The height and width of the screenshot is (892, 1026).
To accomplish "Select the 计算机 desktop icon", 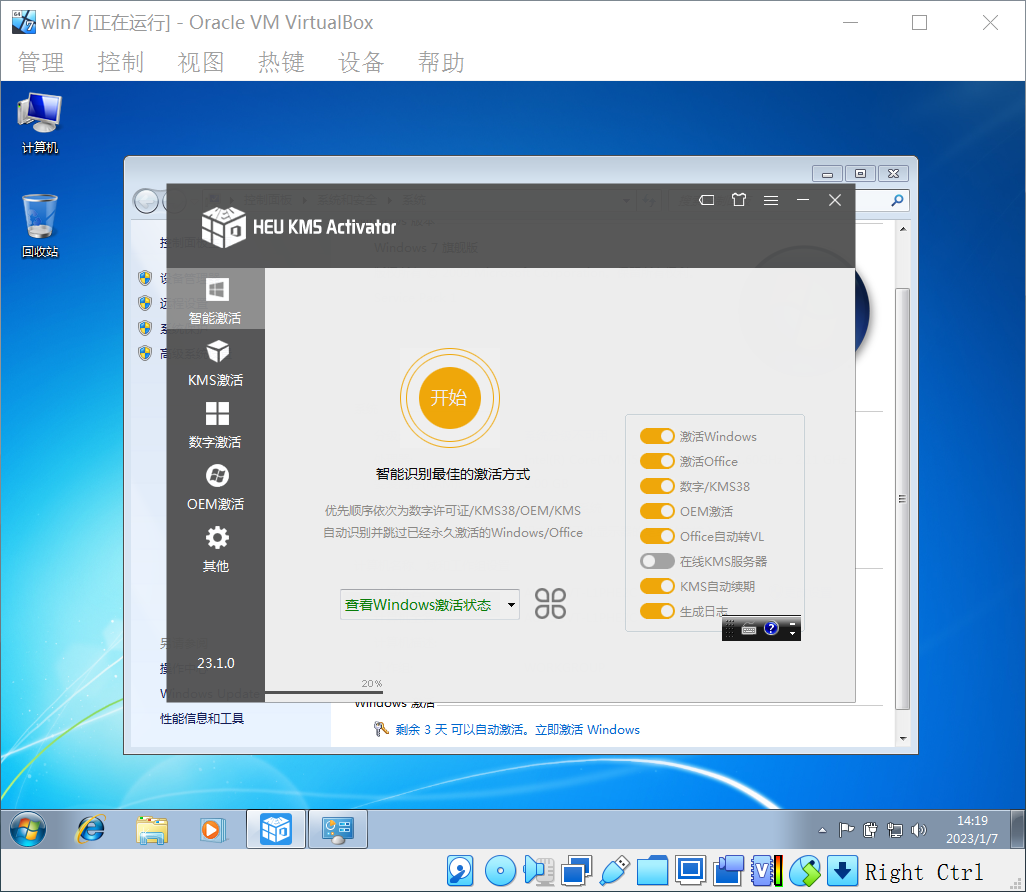I will pos(40,123).
